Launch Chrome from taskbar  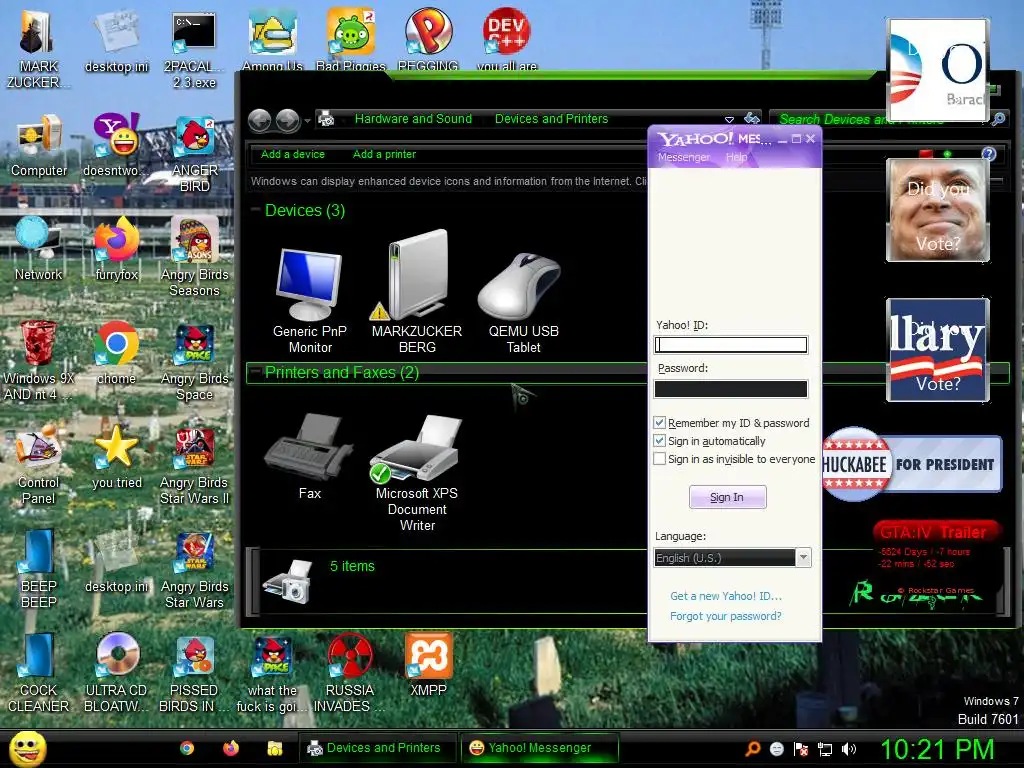[x=187, y=748]
